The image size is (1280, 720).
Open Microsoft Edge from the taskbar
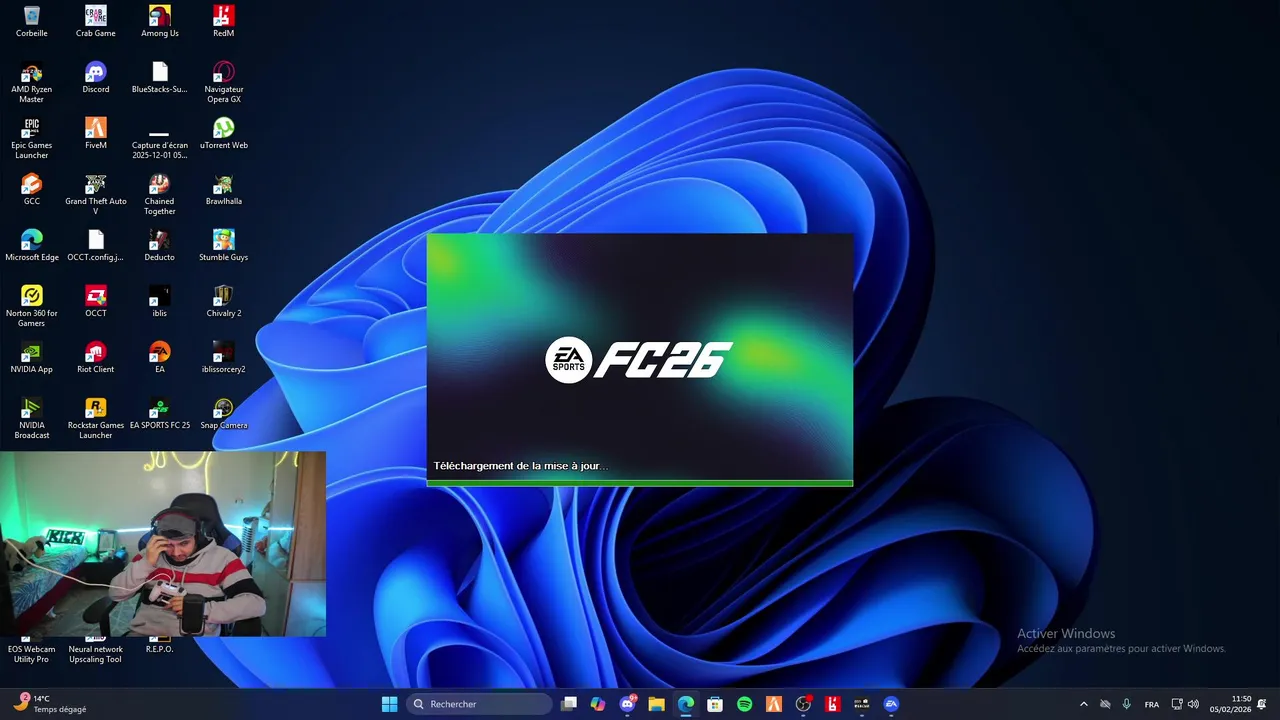(685, 704)
